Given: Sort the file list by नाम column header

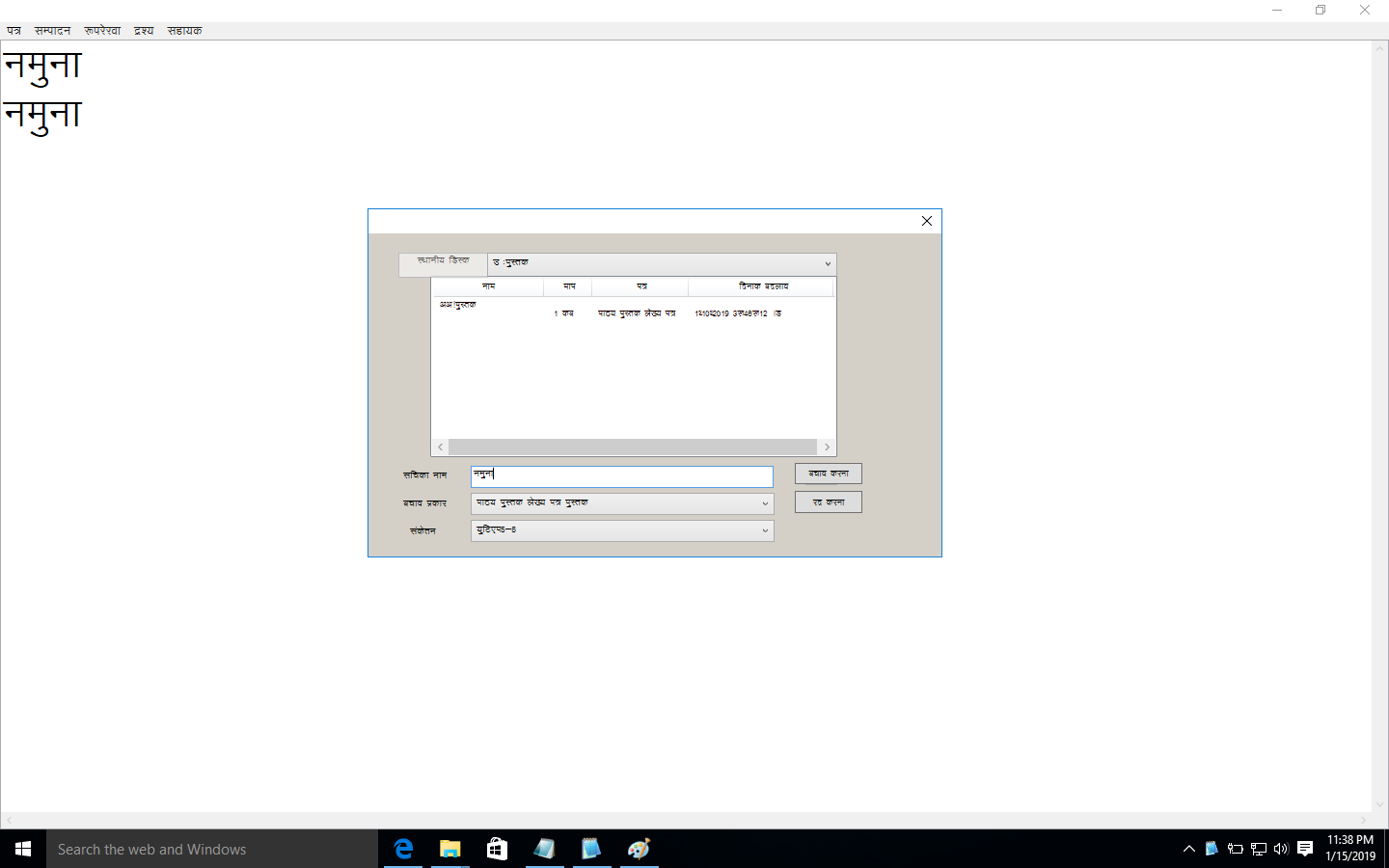Looking at the screenshot, I should pyautogui.click(x=488, y=286).
